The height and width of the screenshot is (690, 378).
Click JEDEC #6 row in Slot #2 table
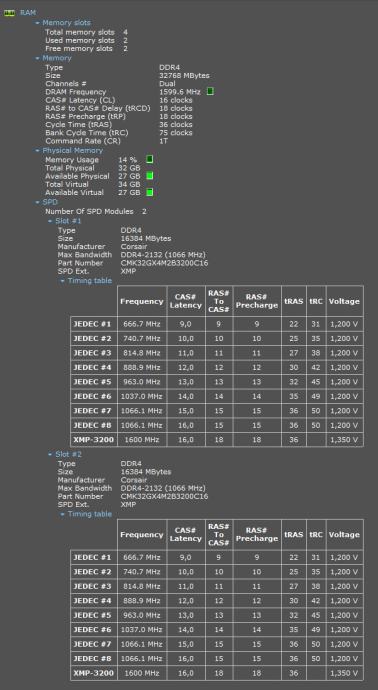click(217, 630)
